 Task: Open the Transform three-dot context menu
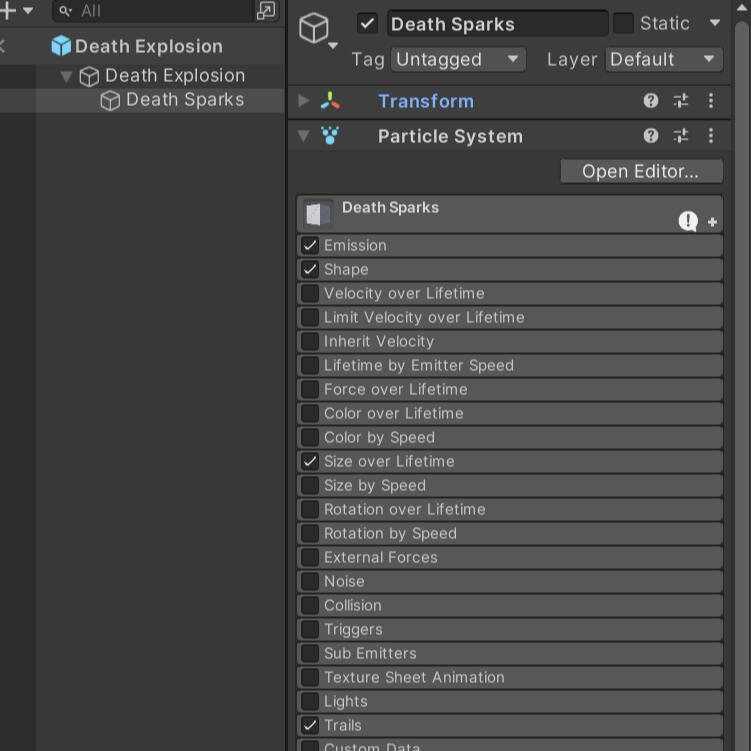click(711, 101)
